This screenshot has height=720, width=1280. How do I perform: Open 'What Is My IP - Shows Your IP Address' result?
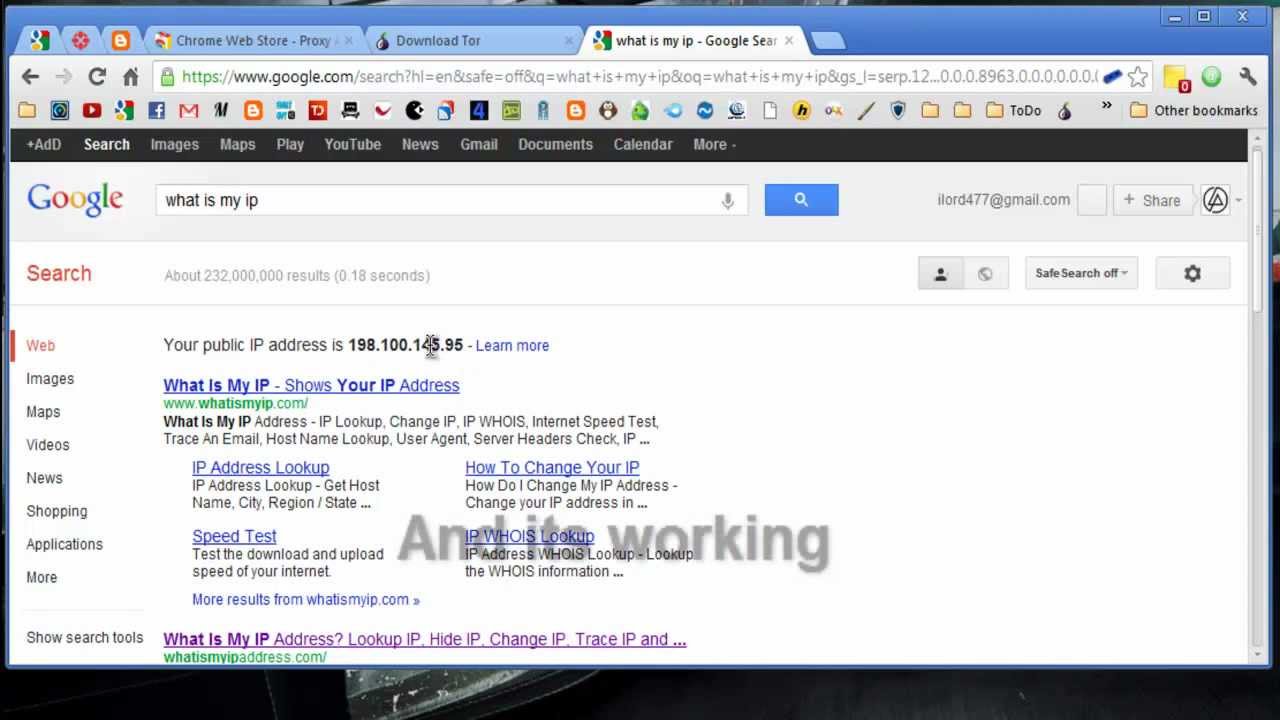tap(311, 385)
